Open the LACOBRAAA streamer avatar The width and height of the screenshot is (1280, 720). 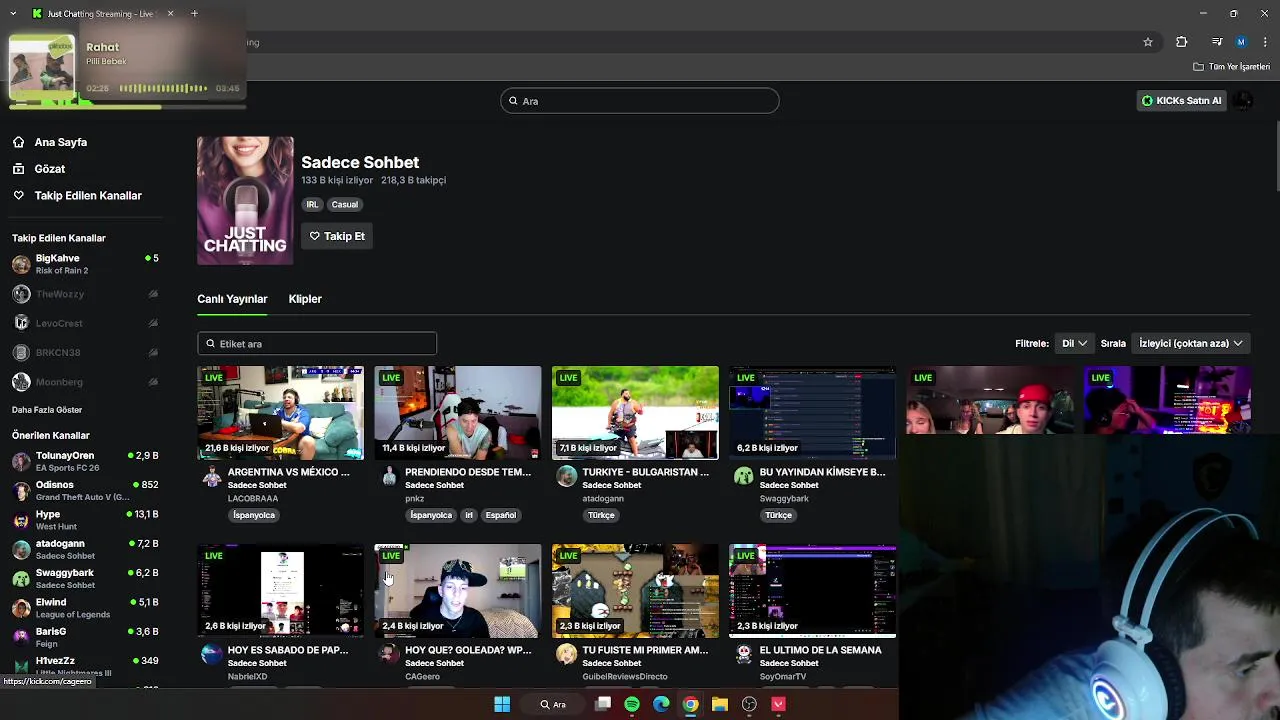tap(211, 476)
